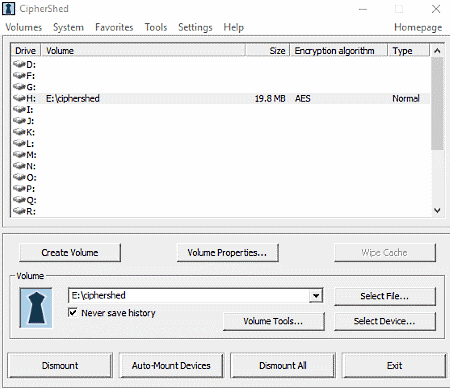This screenshot has height=389, width=450.
Task: Open the Tools menu
Action: [x=156, y=27]
